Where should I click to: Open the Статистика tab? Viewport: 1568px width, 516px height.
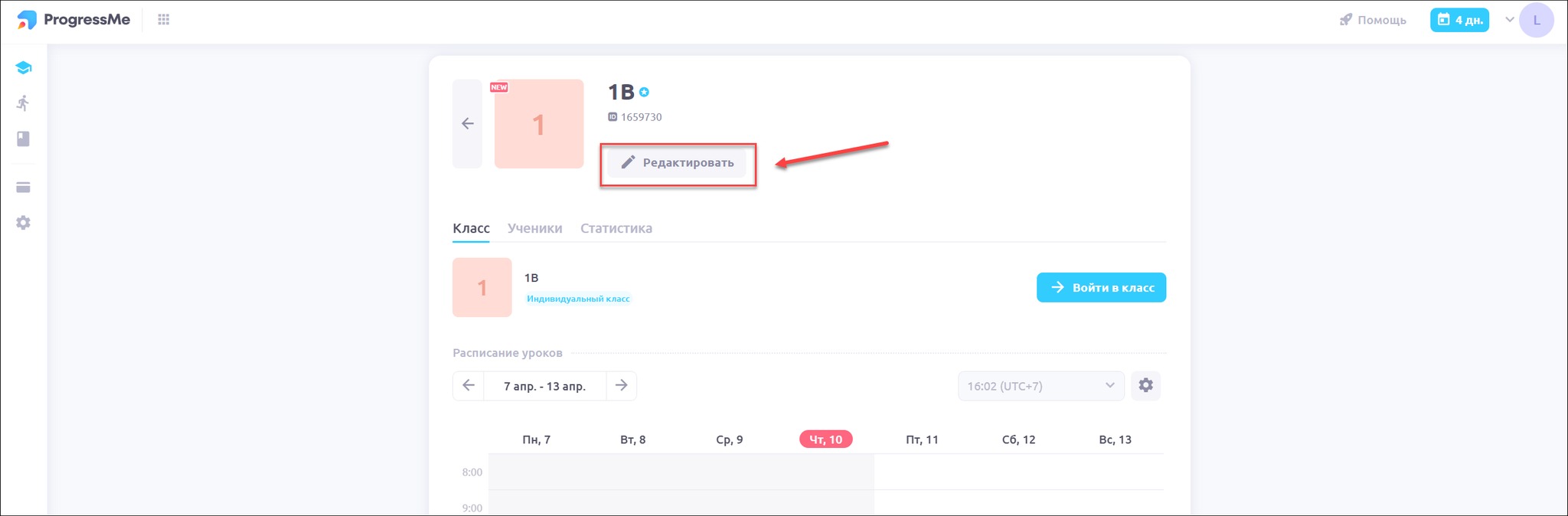click(x=616, y=228)
